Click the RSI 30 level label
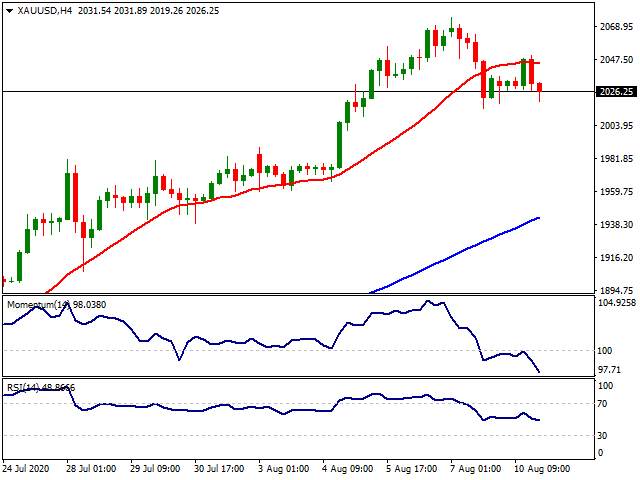The image size is (640, 480). click(x=602, y=436)
